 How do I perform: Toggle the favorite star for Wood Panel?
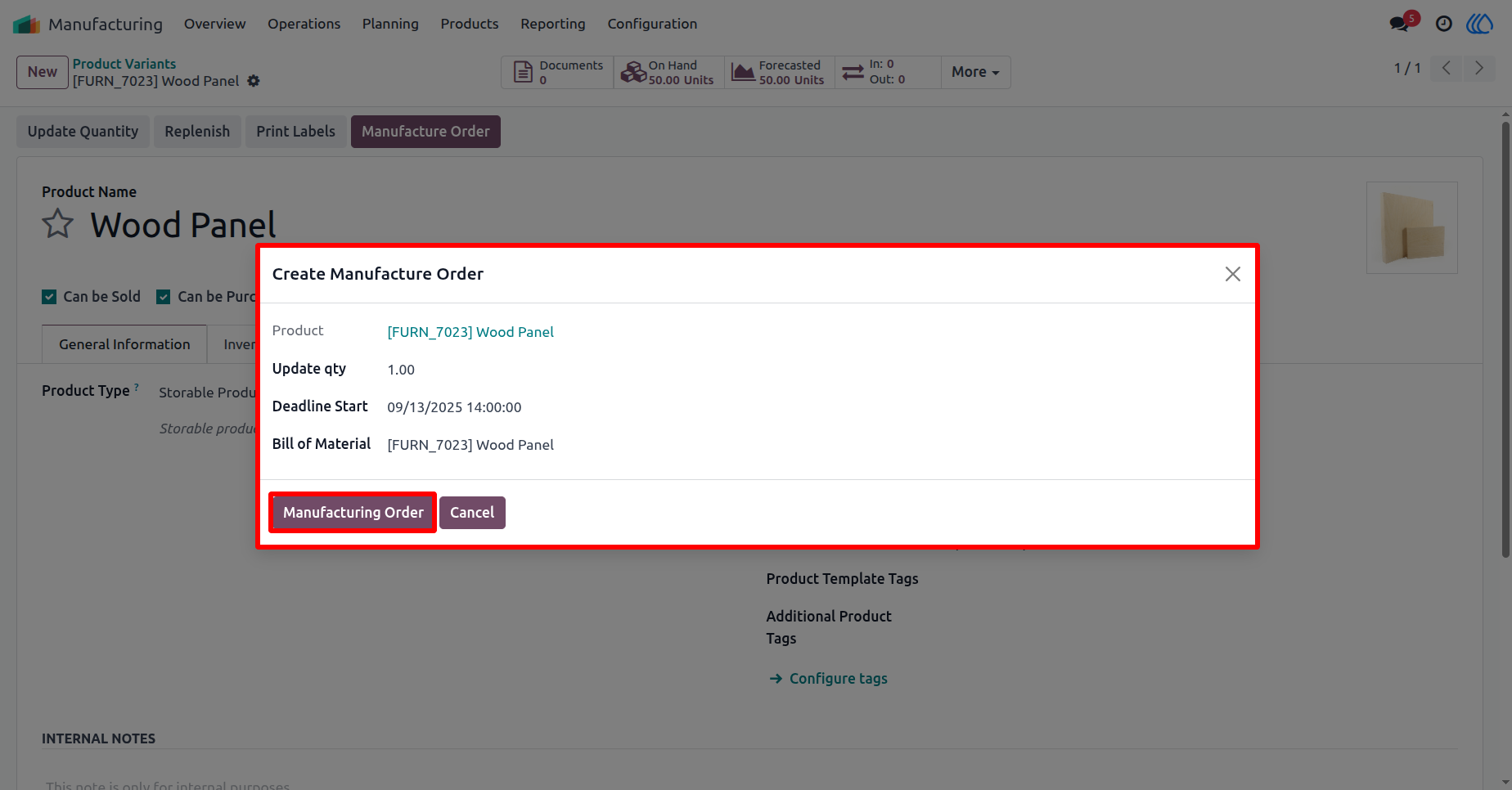pos(58,224)
